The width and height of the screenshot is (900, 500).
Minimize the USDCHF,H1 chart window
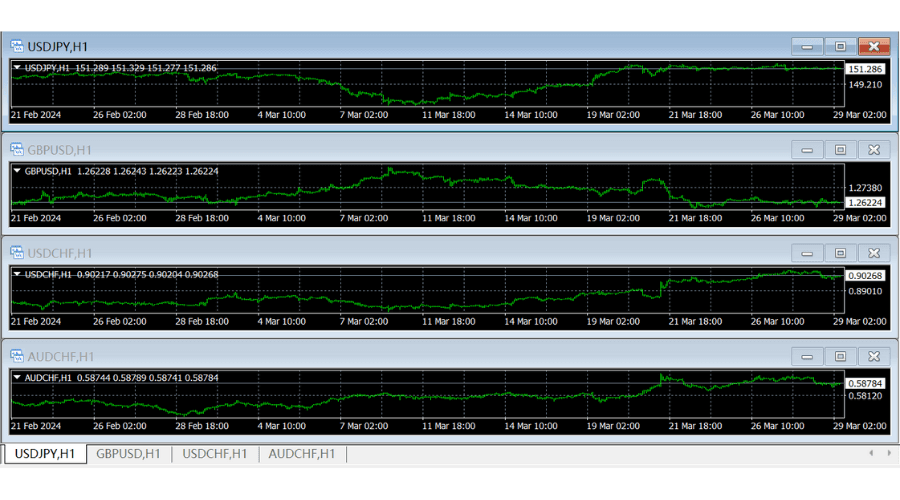click(807, 253)
